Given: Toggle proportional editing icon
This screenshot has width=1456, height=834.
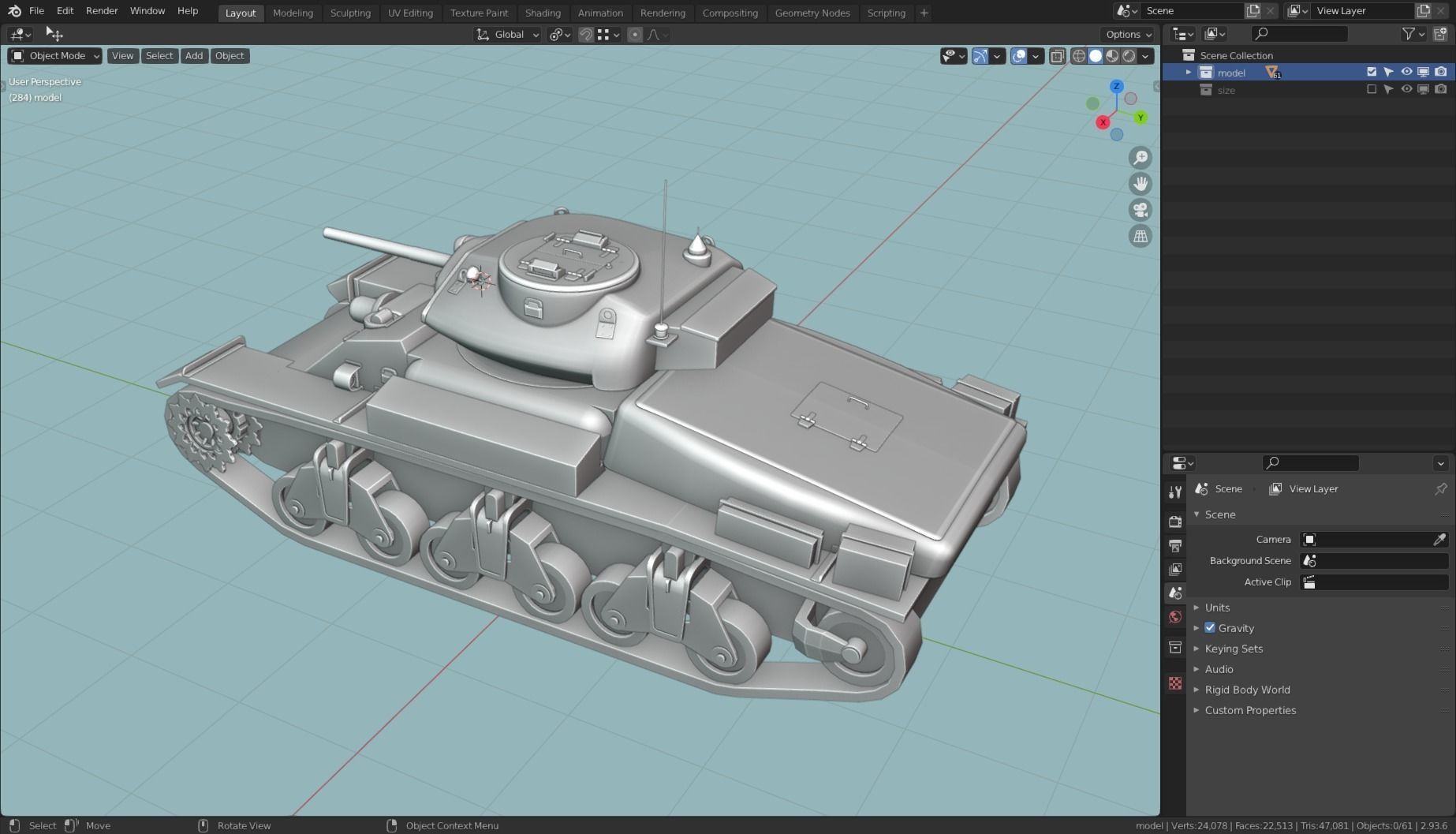Looking at the screenshot, I should (635, 35).
